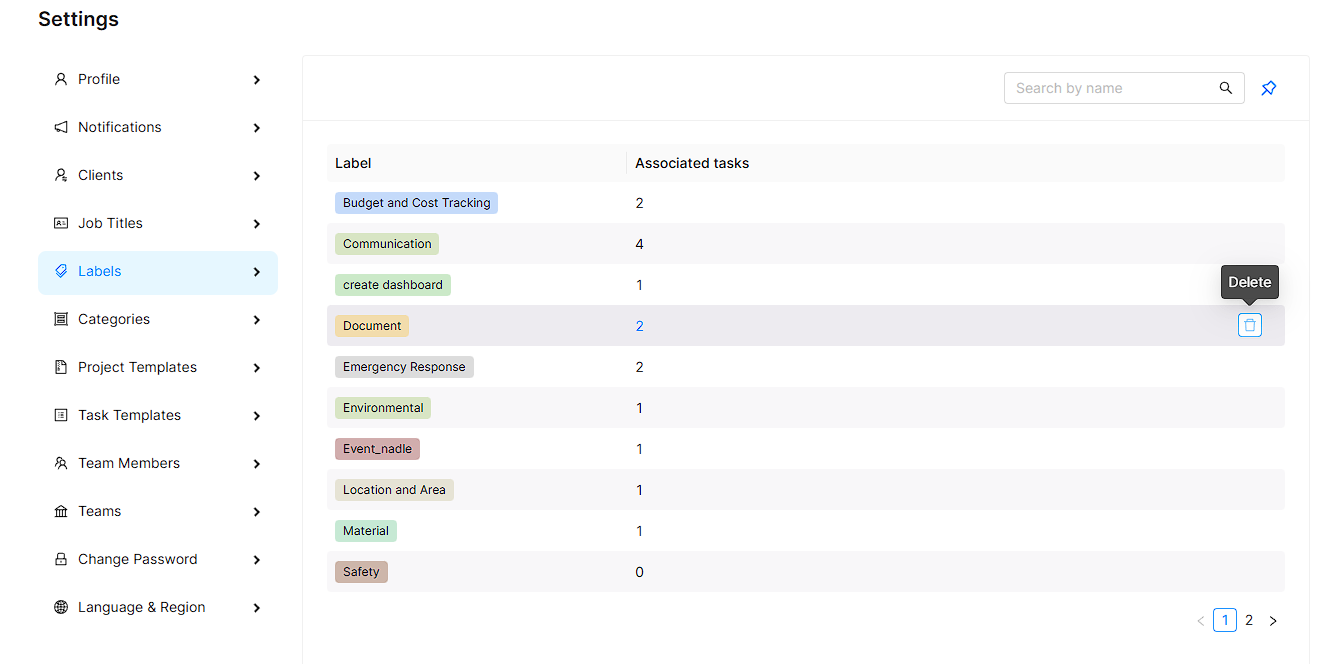Open the Clients settings section
Image resolution: width=1340 pixels, height=664 pixels.
(100, 175)
